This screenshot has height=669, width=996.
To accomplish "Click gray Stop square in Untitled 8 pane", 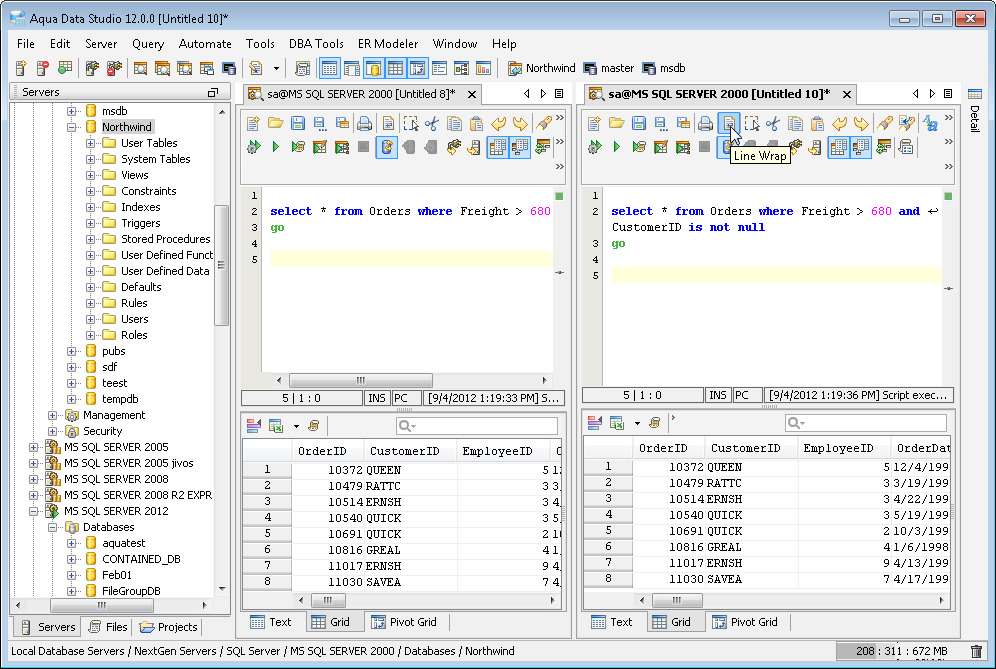I will pos(363,147).
